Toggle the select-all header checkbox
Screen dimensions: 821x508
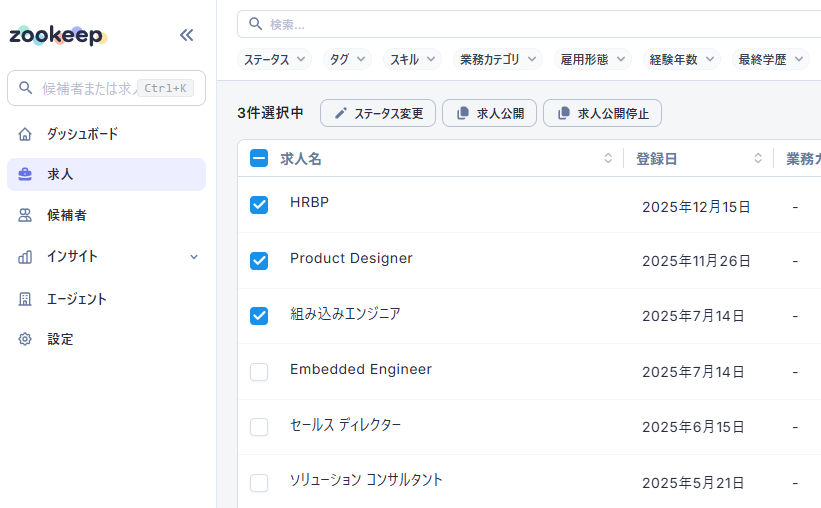coord(259,158)
